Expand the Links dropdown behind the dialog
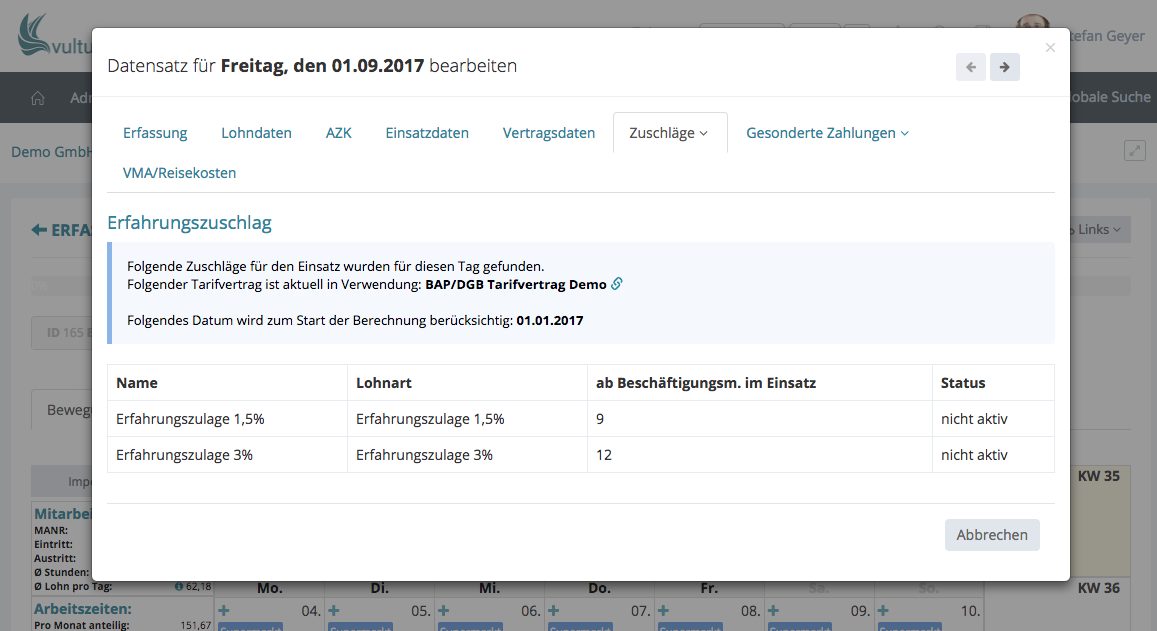 point(1098,230)
